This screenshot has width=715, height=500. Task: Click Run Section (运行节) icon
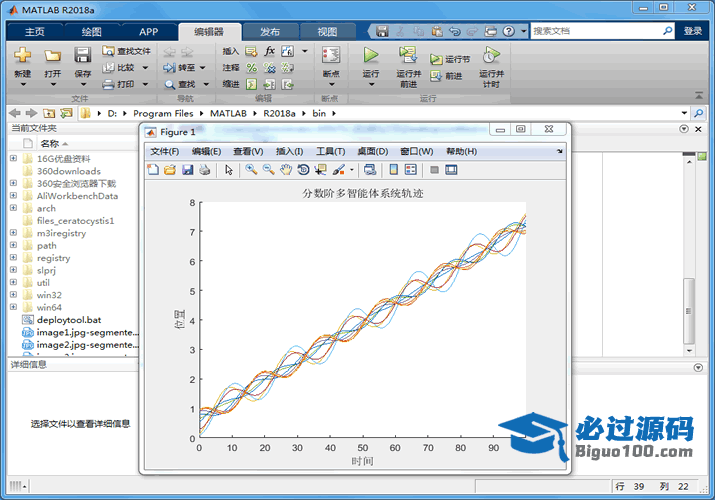(x=435, y=59)
